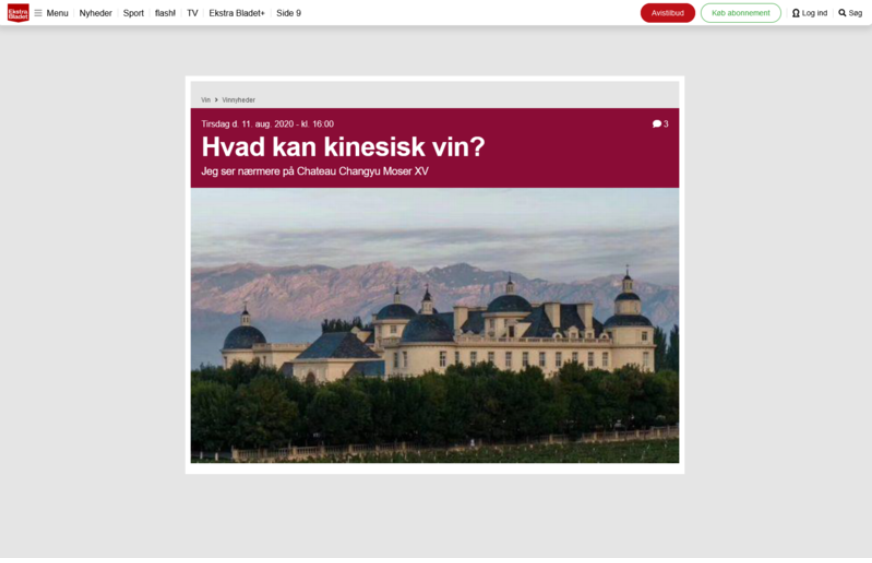This screenshot has height=563, width=872.
Task: Follow the Vinnyheder breadcrumb link
Action: click(x=239, y=100)
